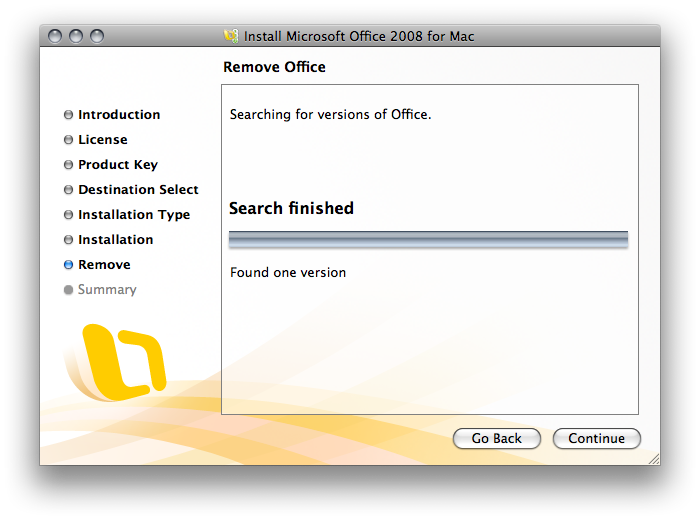Click the gray bullet beside Summary
The height and width of the screenshot is (520, 700).
click(x=68, y=290)
